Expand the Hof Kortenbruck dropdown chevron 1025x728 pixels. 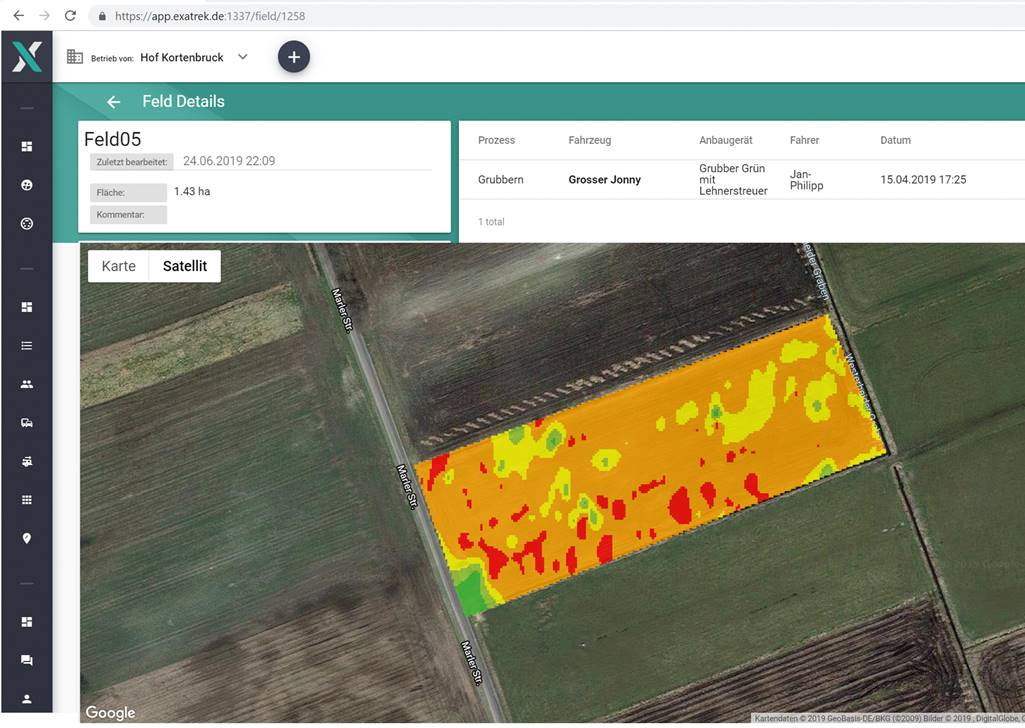click(243, 57)
